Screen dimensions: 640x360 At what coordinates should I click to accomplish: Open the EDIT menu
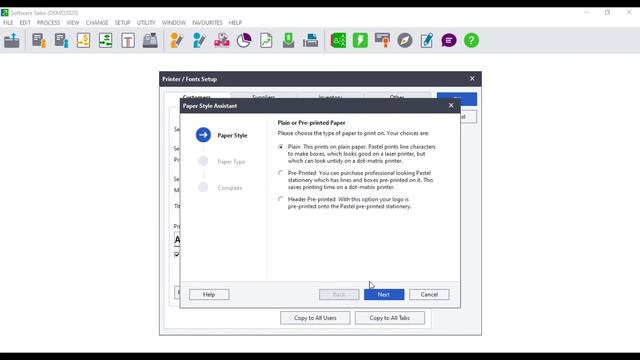coord(25,22)
